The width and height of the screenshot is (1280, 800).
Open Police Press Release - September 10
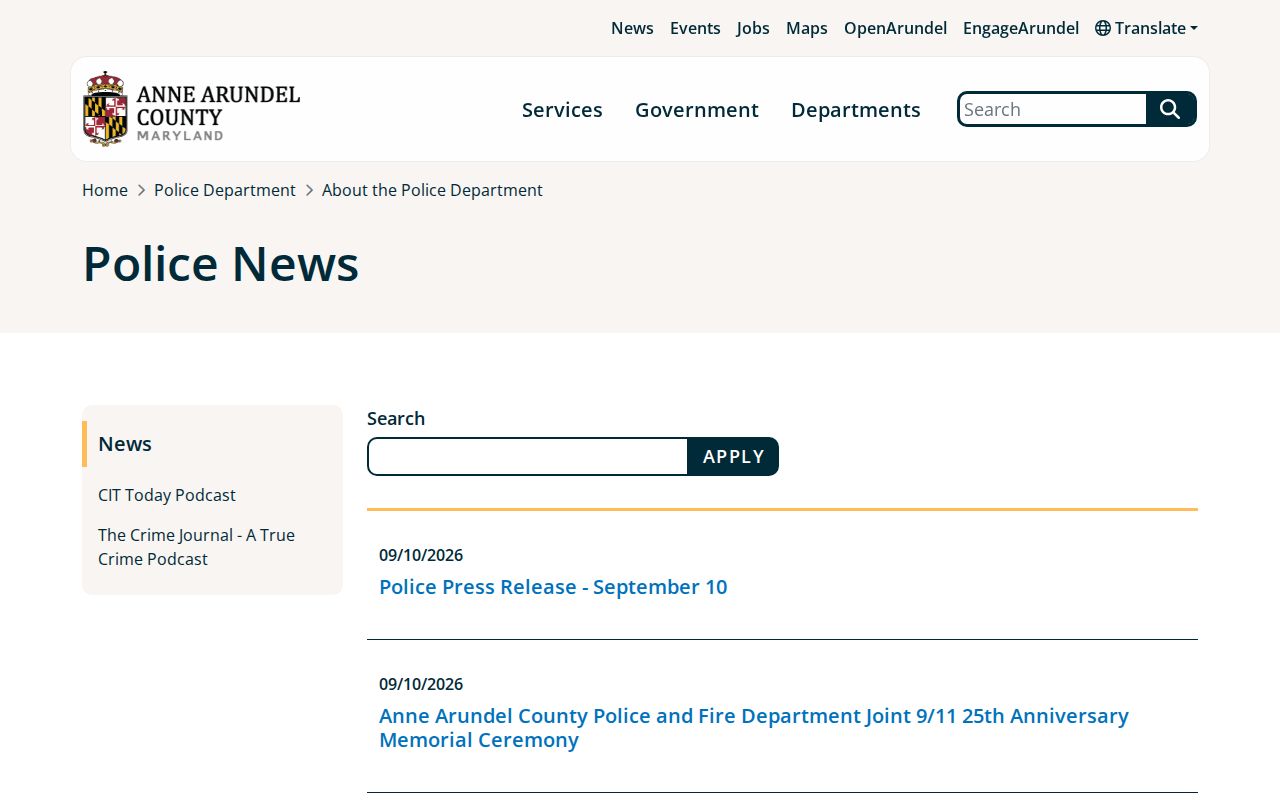553,587
